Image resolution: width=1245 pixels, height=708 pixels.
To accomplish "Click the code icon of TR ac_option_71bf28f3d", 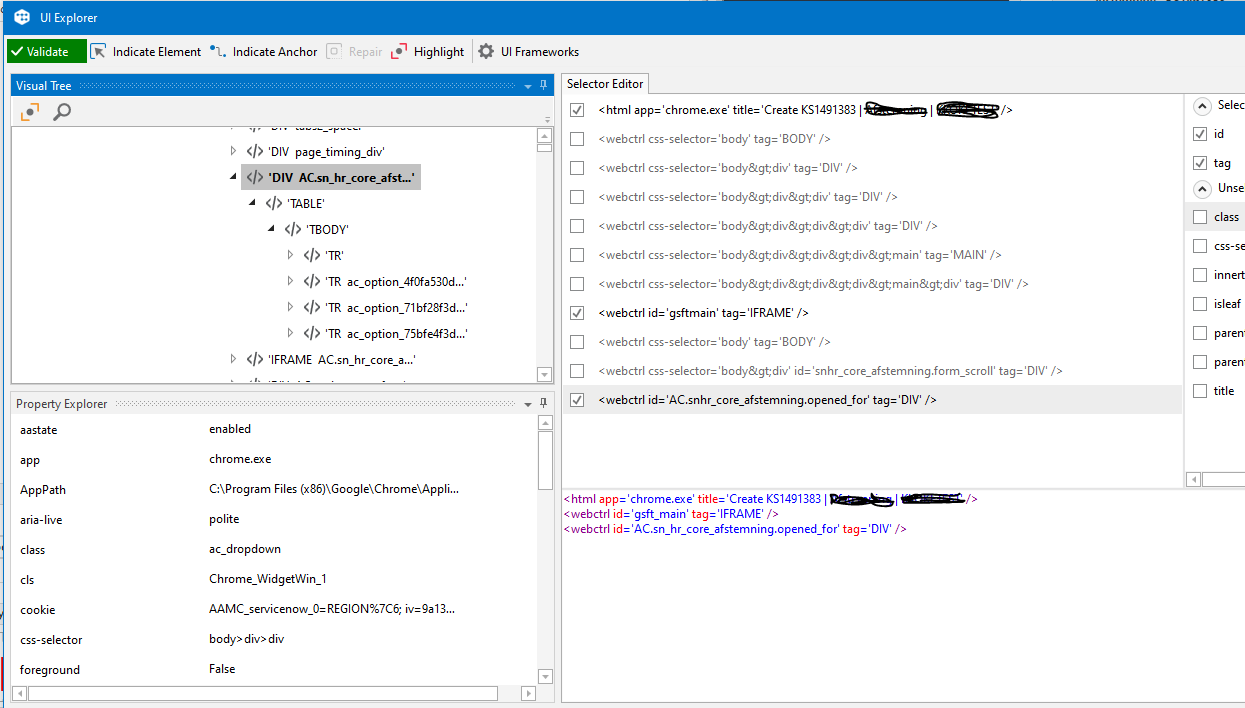I will (x=312, y=307).
